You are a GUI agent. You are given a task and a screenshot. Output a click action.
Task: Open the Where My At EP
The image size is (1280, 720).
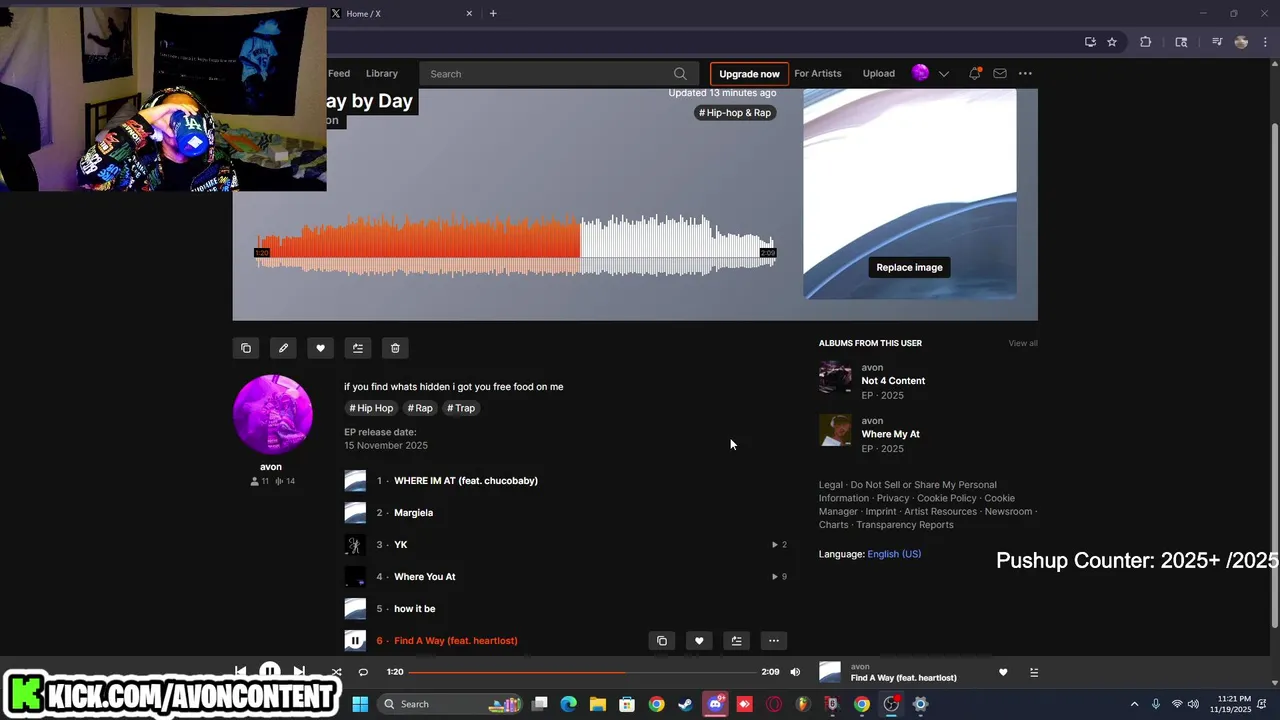[890, 434]
